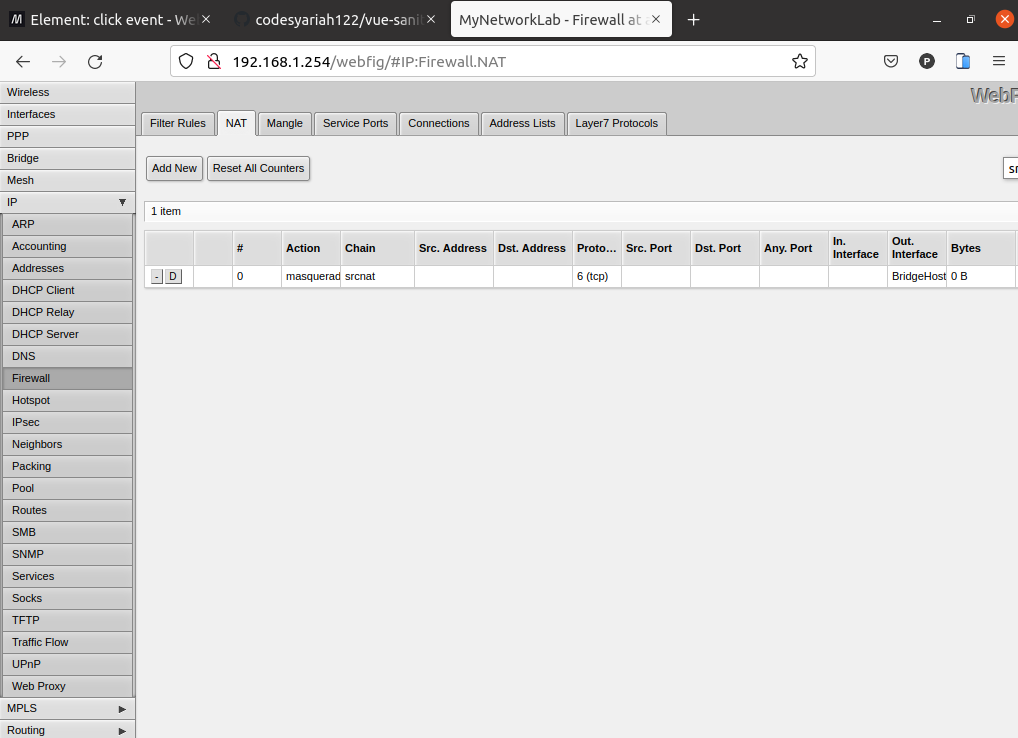Viewport: 1018px width, 738px height.
Task: Bookmark this page with the star icon
Action: [x=800, y=62]
